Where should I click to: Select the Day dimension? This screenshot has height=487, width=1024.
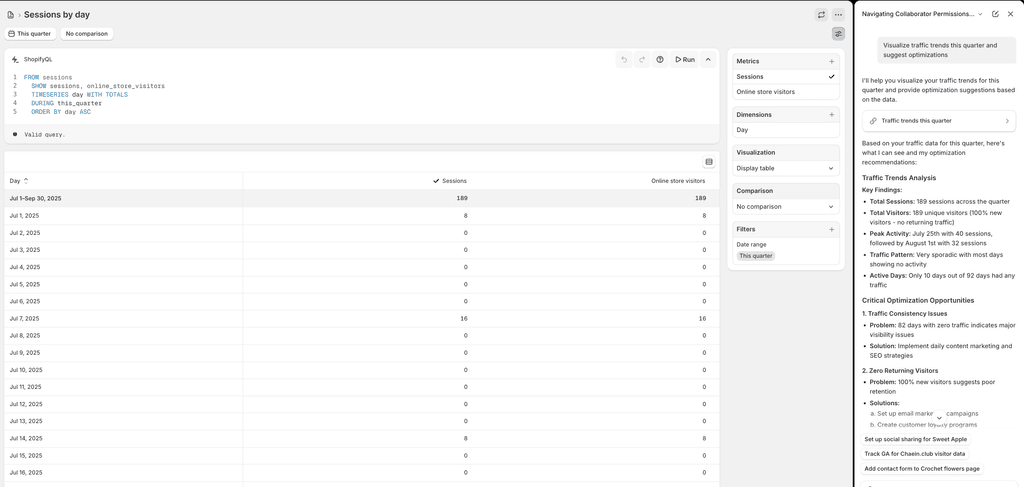point(786,130)
